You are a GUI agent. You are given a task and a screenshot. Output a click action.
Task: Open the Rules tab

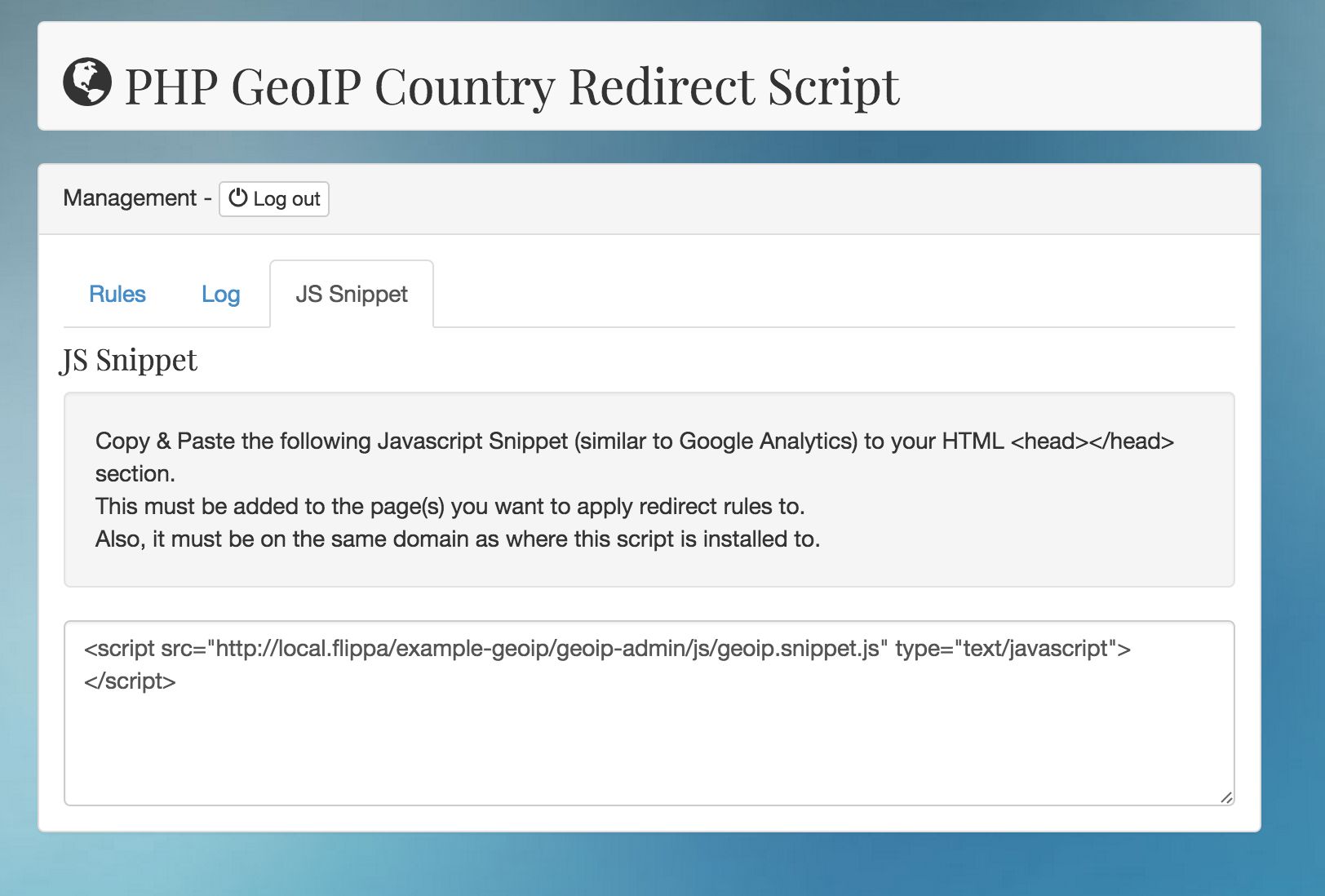(117, 294)
